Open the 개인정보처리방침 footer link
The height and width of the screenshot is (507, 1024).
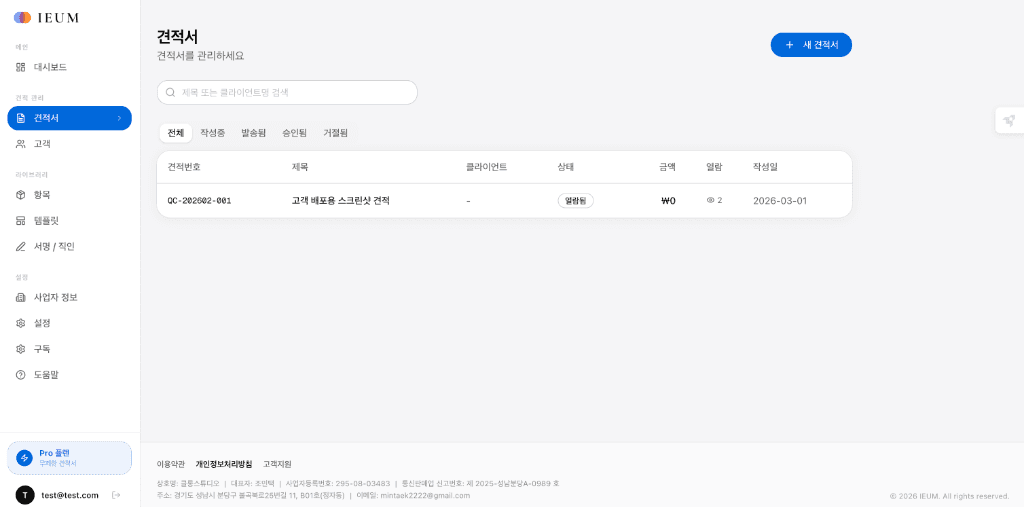click(223, 464)
